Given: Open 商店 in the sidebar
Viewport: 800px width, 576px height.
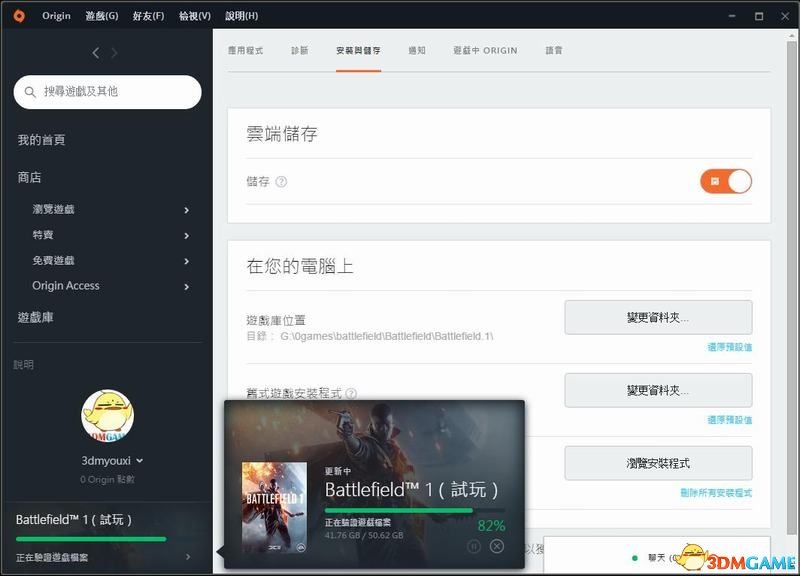Looking at the screenshot, I should click(x=29, y=178).
